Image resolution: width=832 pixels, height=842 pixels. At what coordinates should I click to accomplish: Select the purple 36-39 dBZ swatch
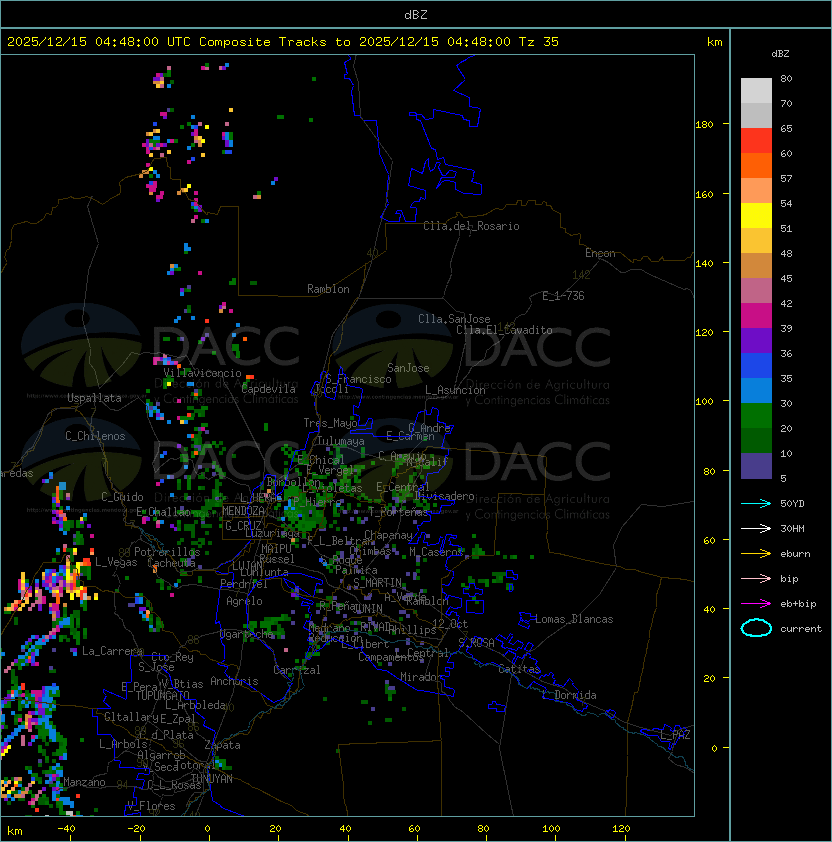pyautogui.click(x=756, y=340)
